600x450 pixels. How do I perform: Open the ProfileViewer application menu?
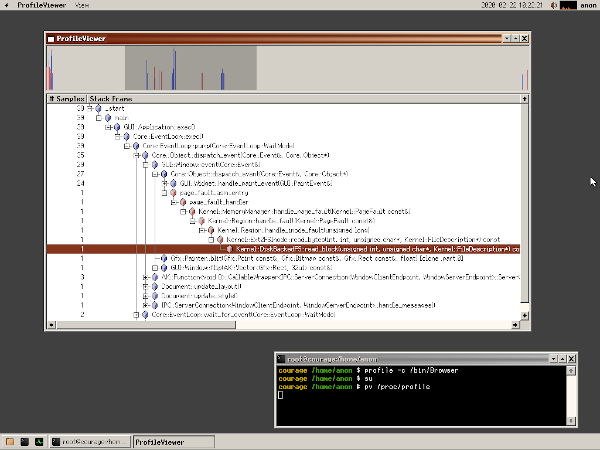[x=42, y=5]
